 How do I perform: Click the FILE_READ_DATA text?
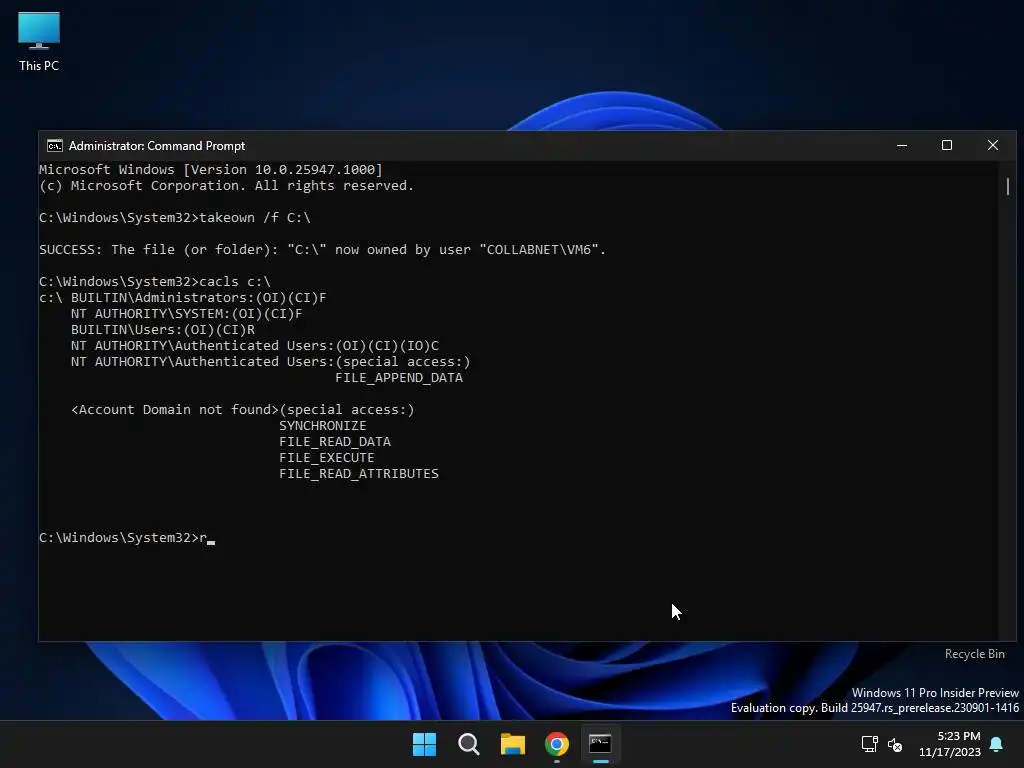[x=334, y=441]
